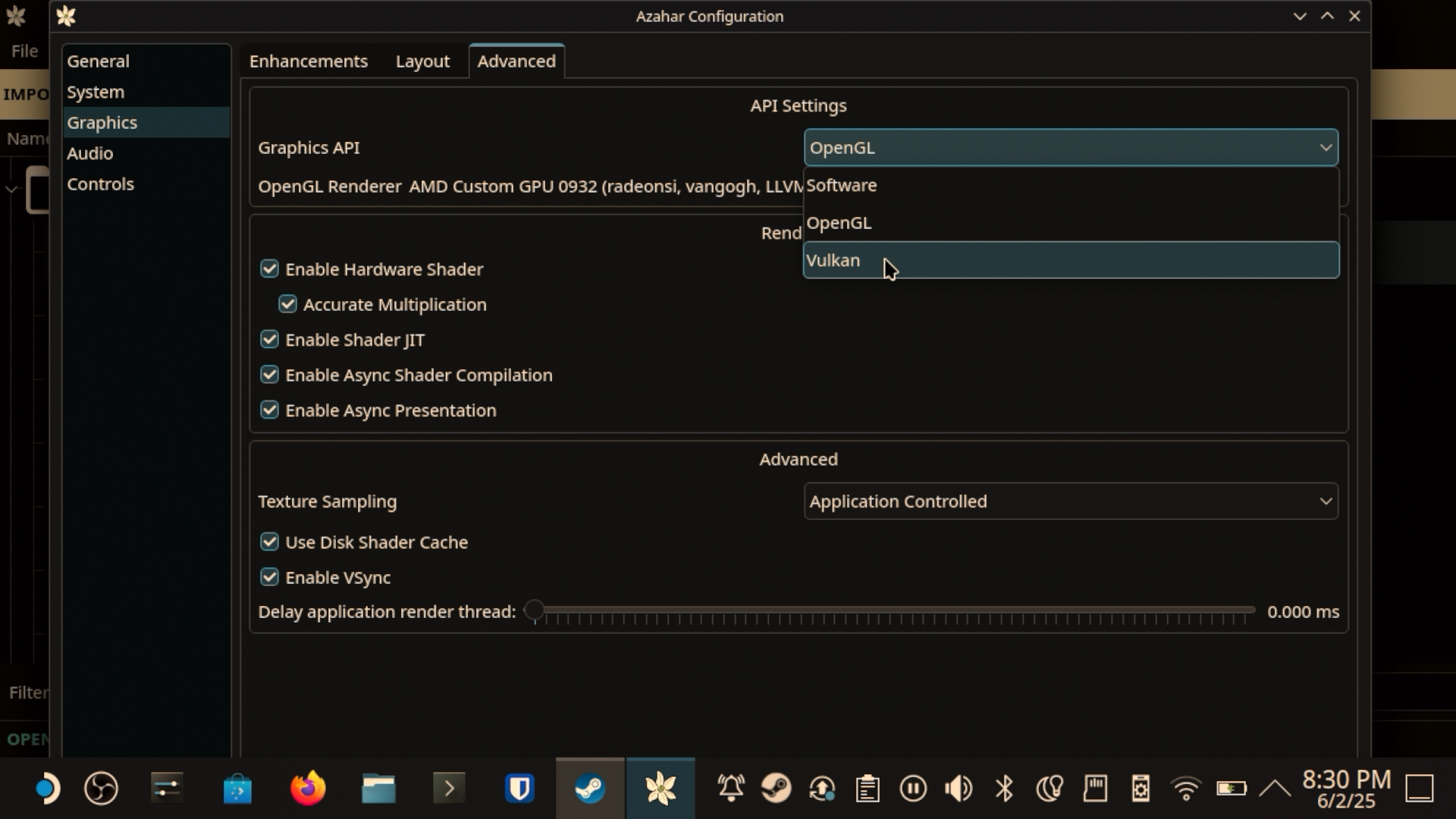Toggle Enable Hardware Shader checkbox
The image size is (1456, 819).
(269, 269)
